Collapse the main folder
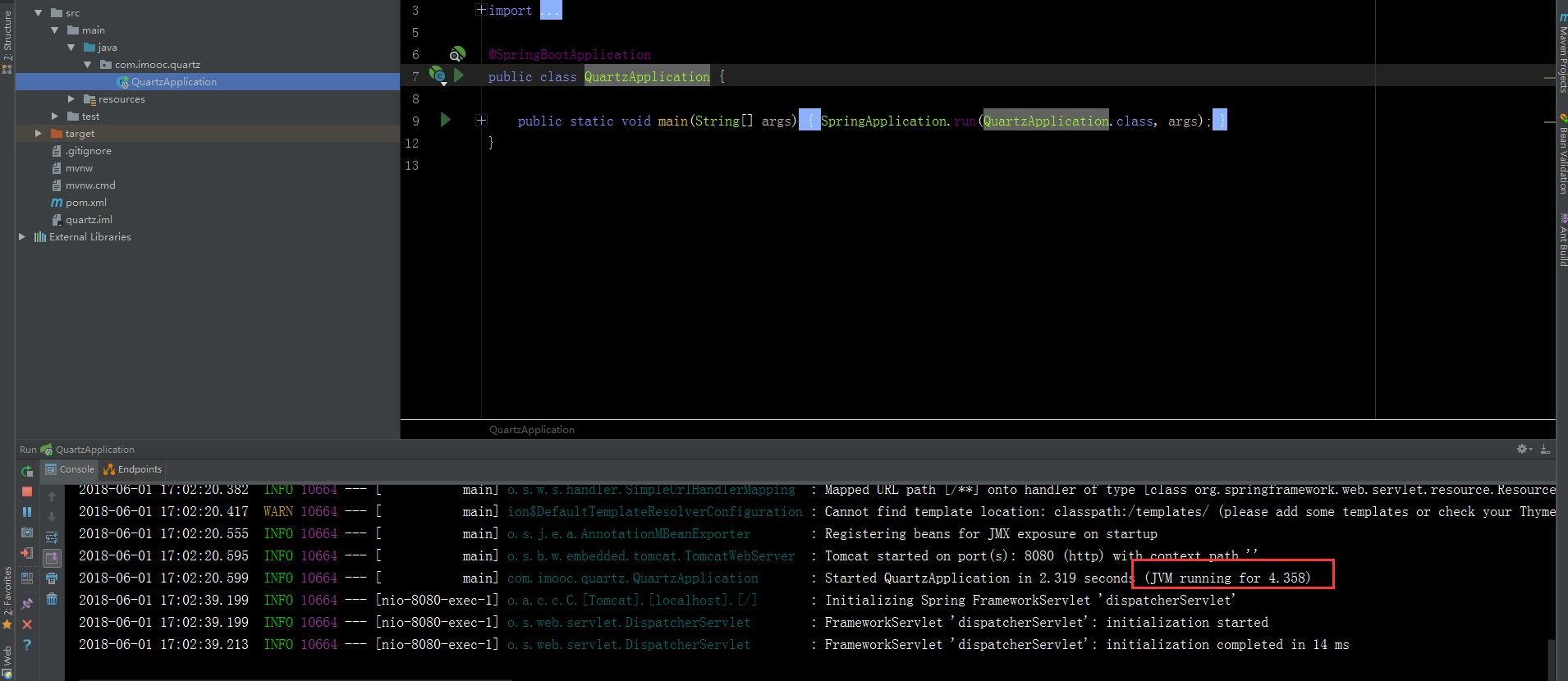 click(x=55, y=30)
